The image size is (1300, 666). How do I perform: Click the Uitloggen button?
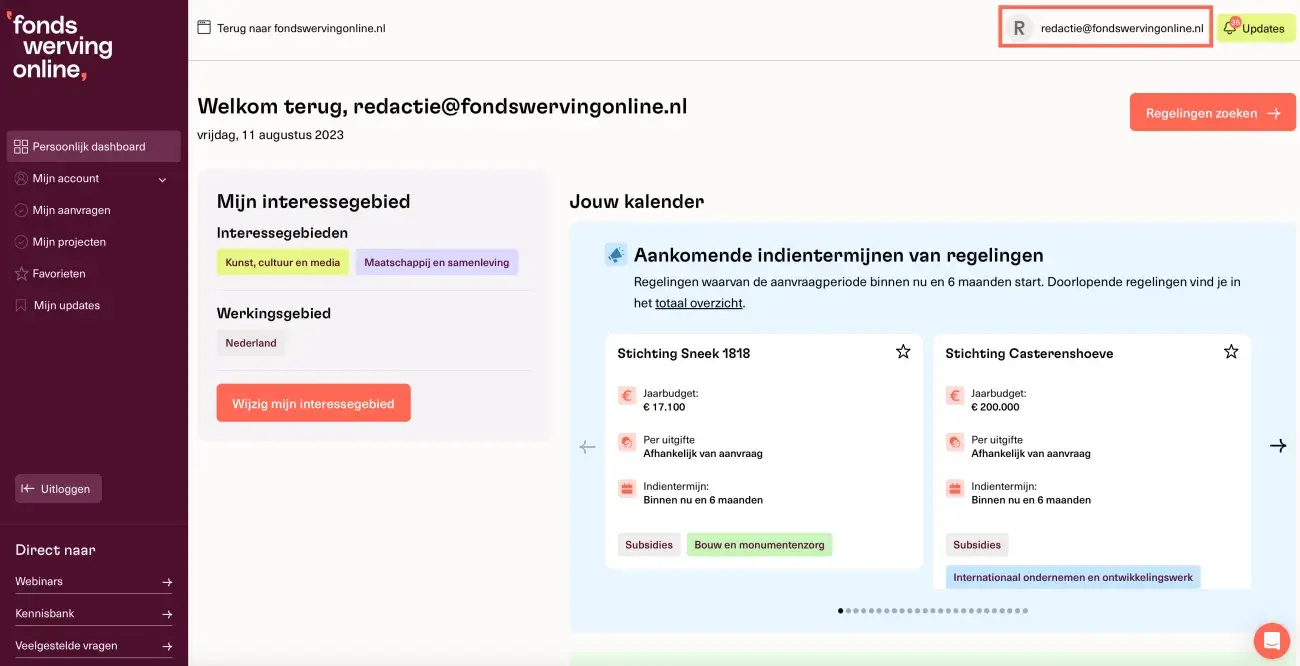pyautogui.click(x=58, y=489)
